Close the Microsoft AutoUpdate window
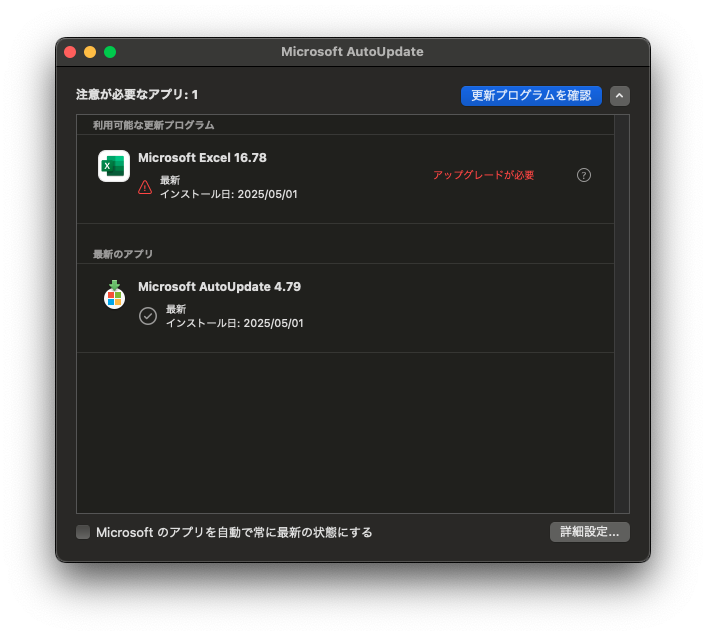This screenshot has height=636, width=706. click(70, 52)
